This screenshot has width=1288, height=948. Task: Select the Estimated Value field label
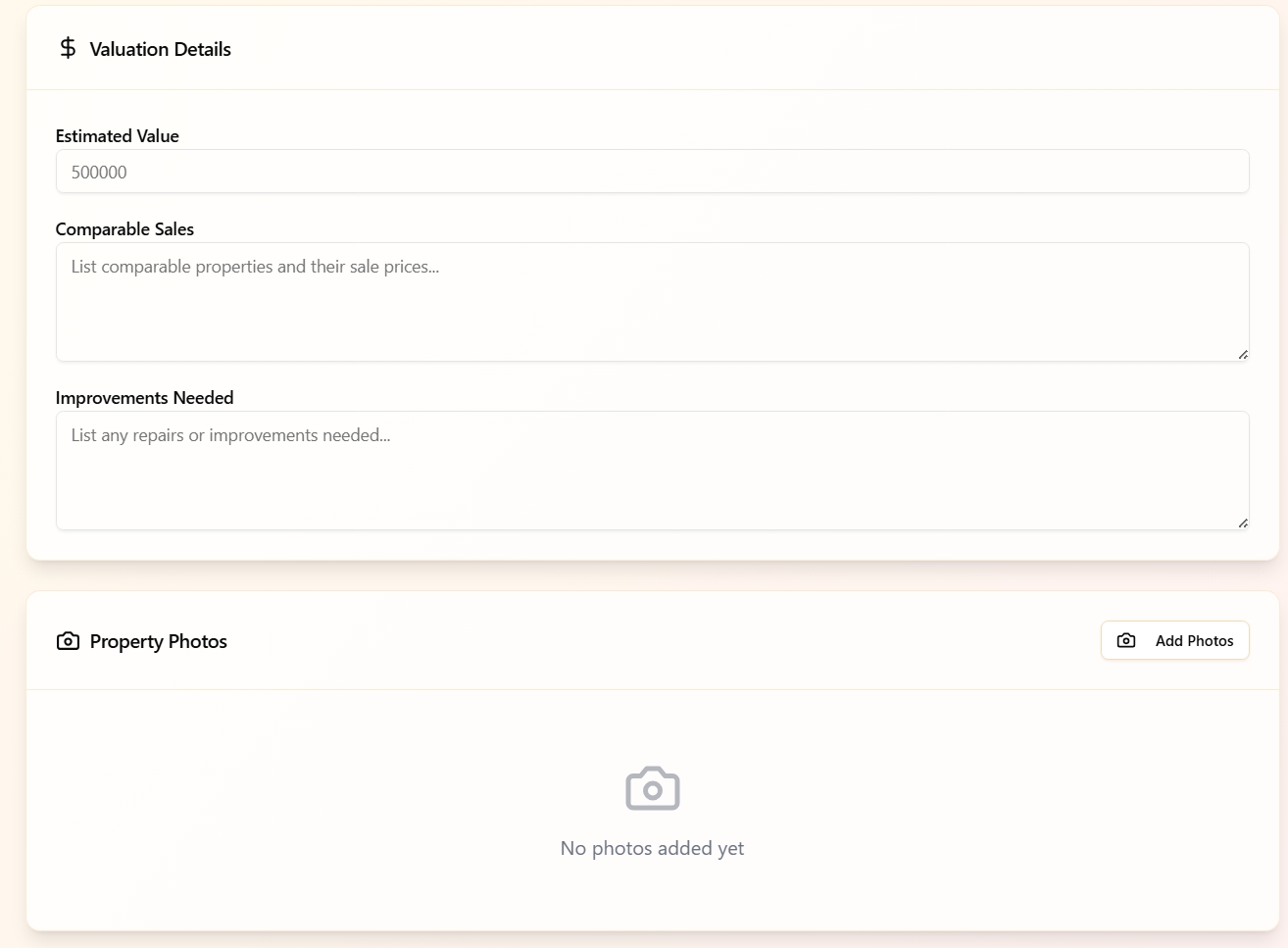click(118, 136)
